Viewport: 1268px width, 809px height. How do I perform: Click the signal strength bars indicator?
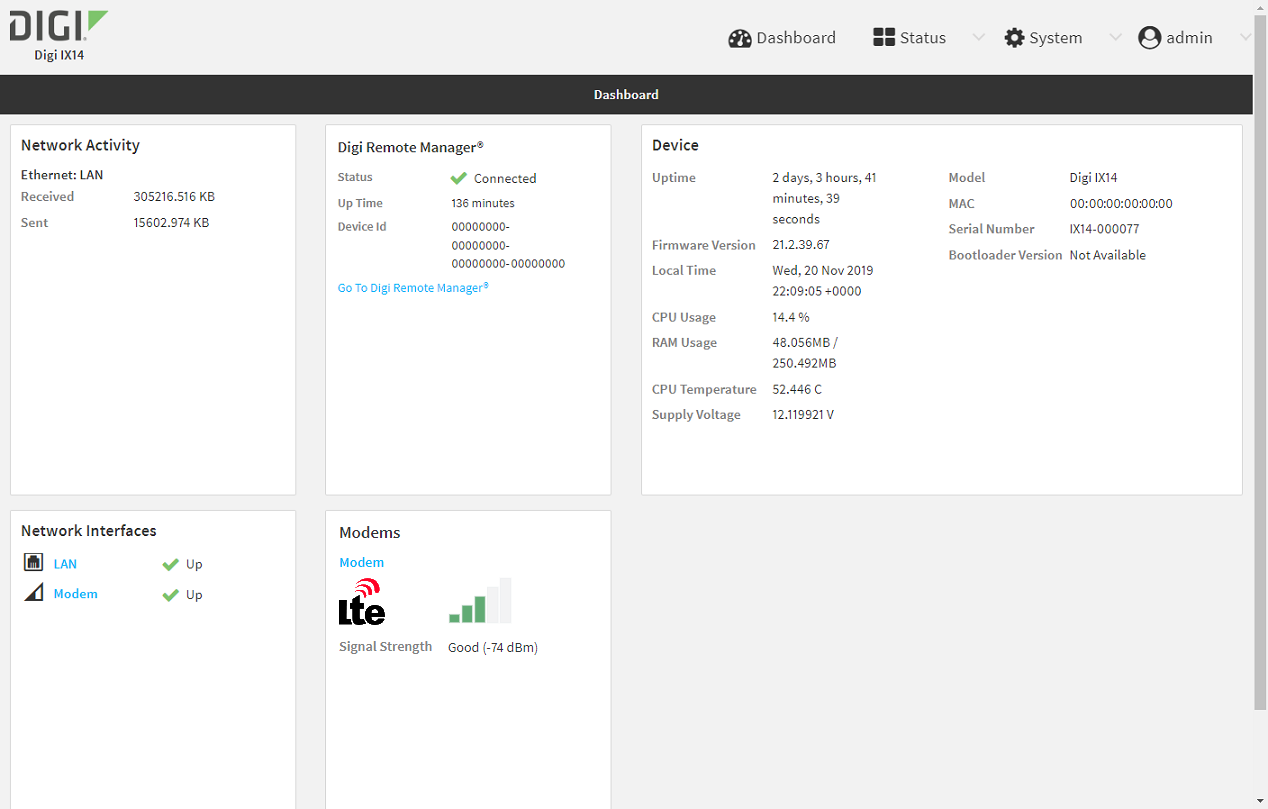point(480,601)
